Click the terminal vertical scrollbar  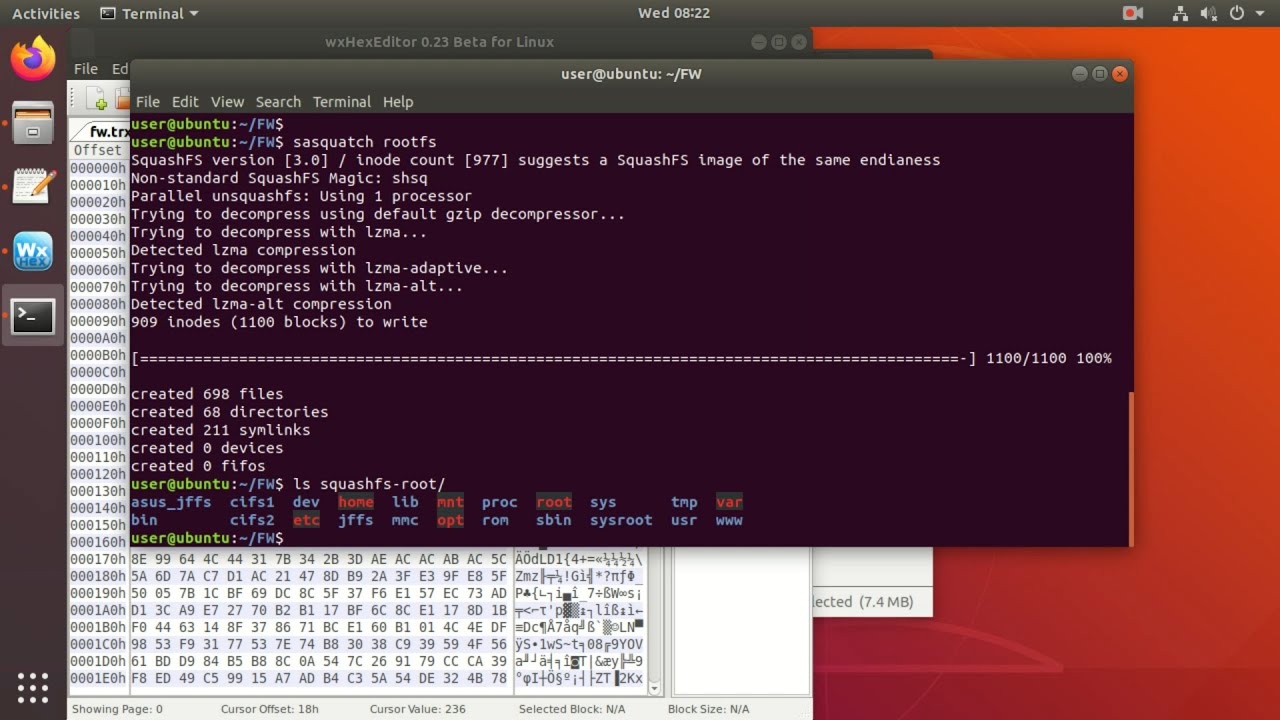[1130, 469]
